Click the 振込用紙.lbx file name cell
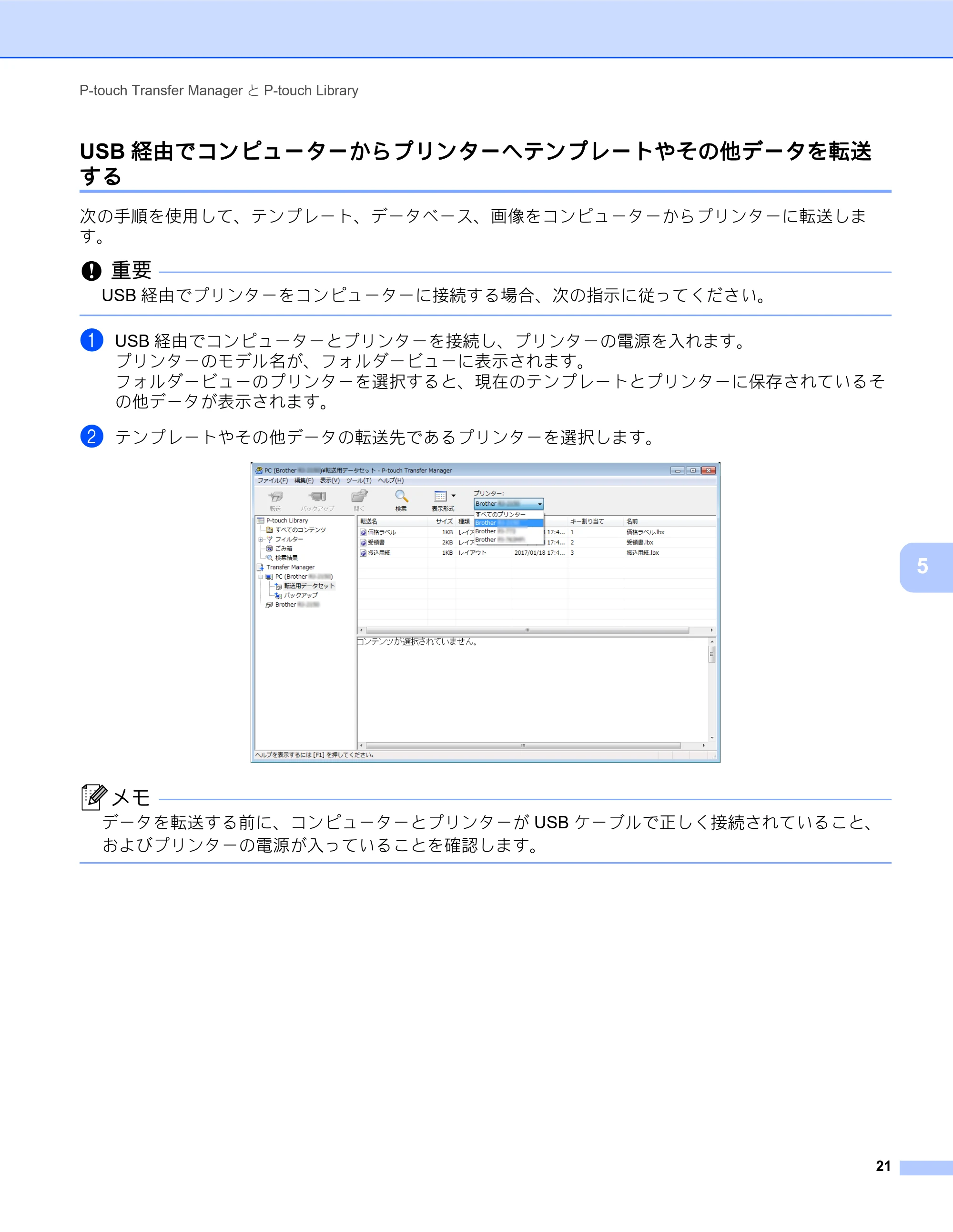 pyautogui.click(x=642, y=553)
